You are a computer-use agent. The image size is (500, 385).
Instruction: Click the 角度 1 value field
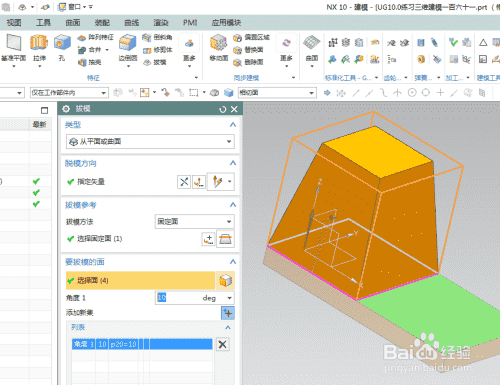point(178,298)
